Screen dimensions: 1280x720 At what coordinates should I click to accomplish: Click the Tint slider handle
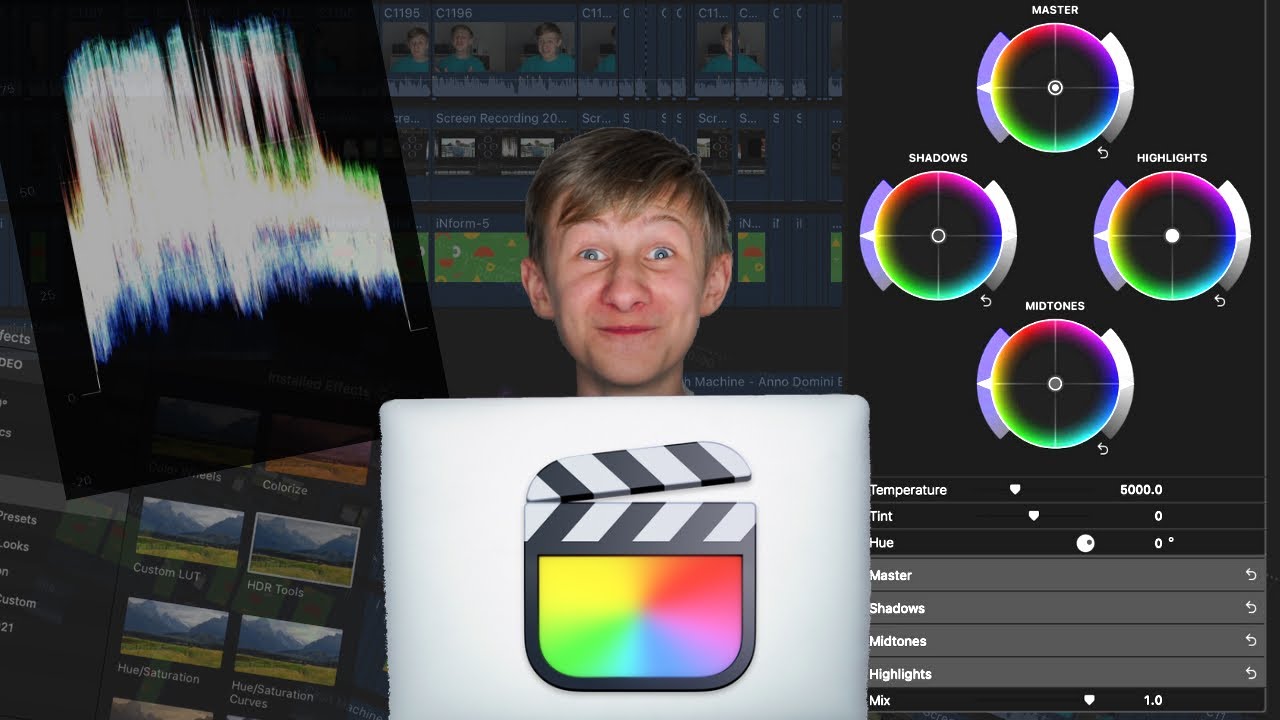[x=1034, y=516]
